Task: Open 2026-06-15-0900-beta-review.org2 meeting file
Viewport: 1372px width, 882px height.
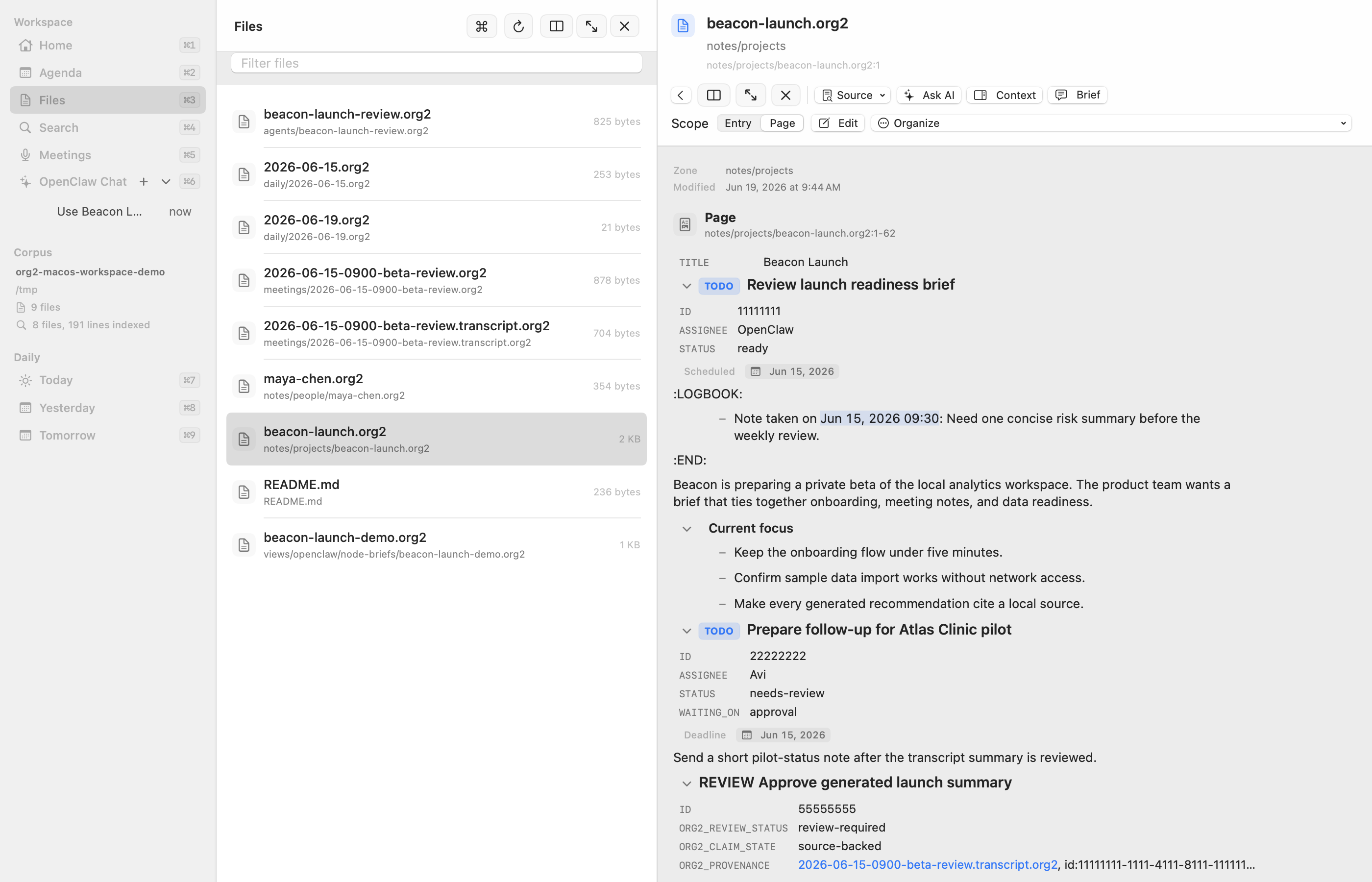Action: click(x=436, y=280)
